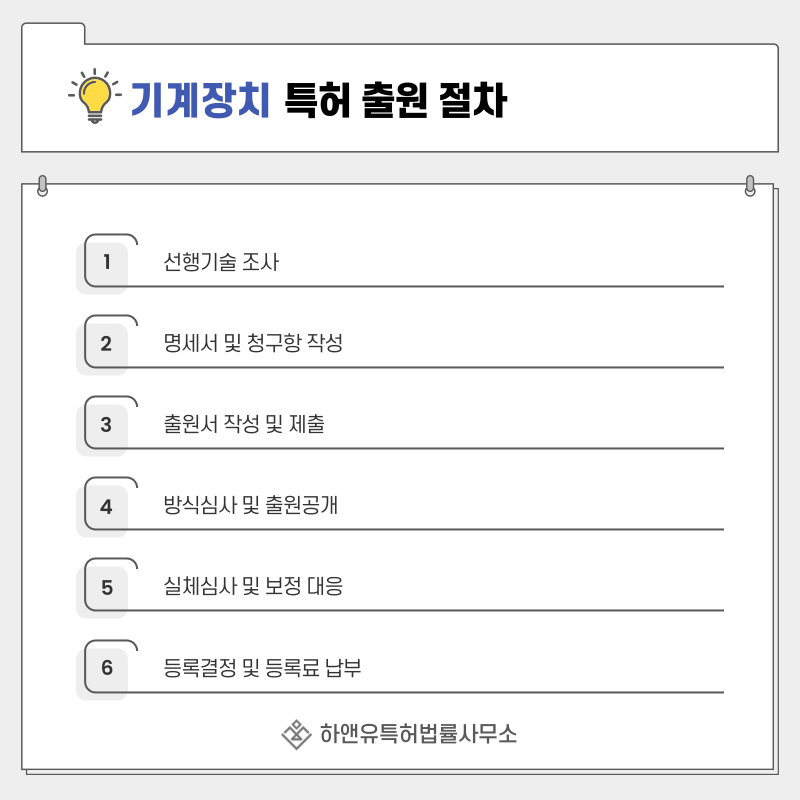Open the 출원서 작성 및 제출 step
Screen dimensions: 800x800
(x=244, y=424)
